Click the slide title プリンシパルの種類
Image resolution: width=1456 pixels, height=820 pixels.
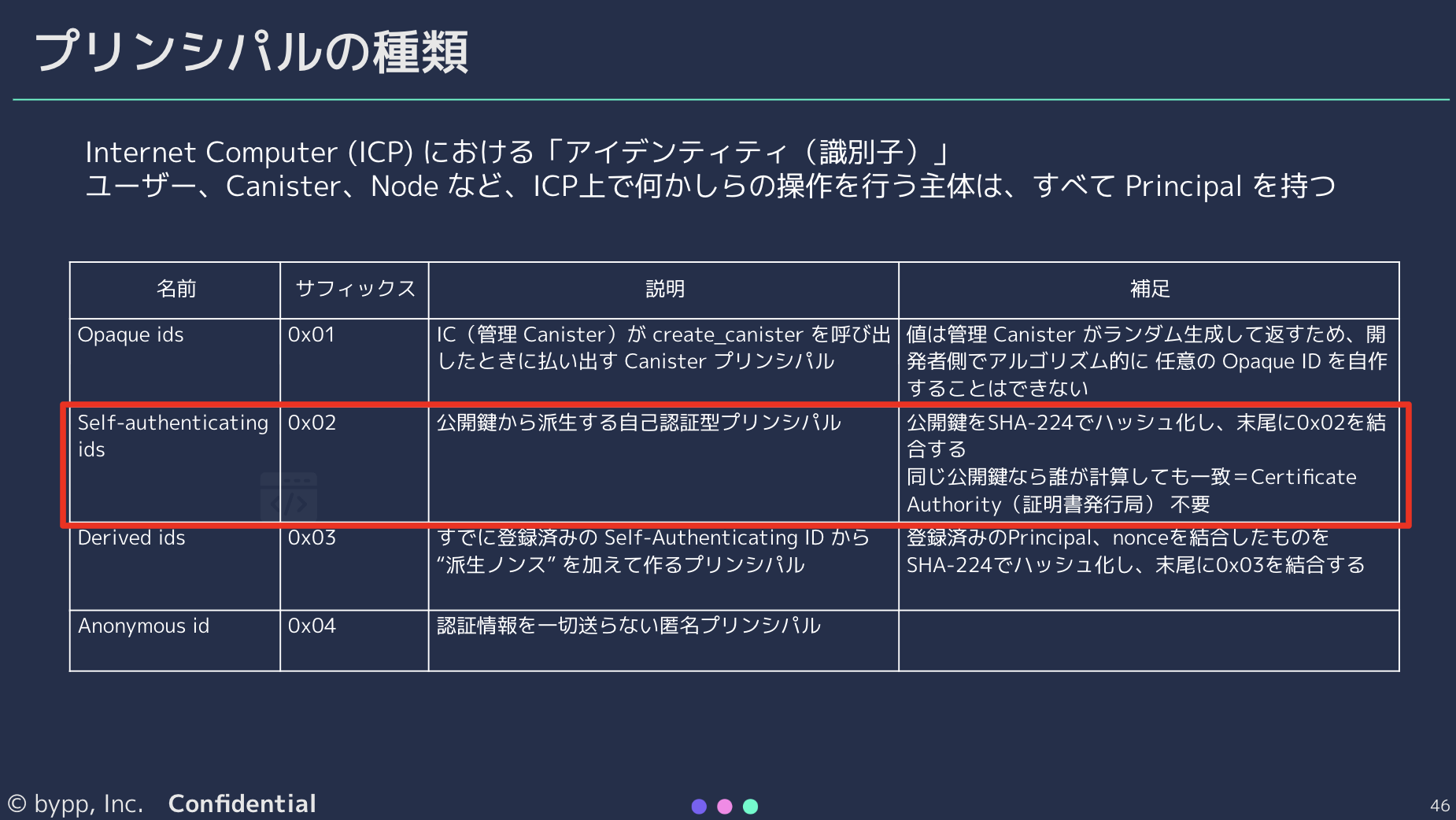(252, 49)
